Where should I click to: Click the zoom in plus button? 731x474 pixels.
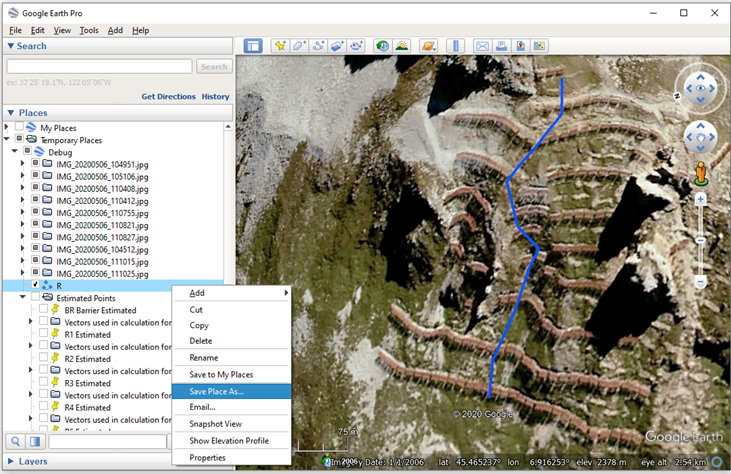pos(700,199)
